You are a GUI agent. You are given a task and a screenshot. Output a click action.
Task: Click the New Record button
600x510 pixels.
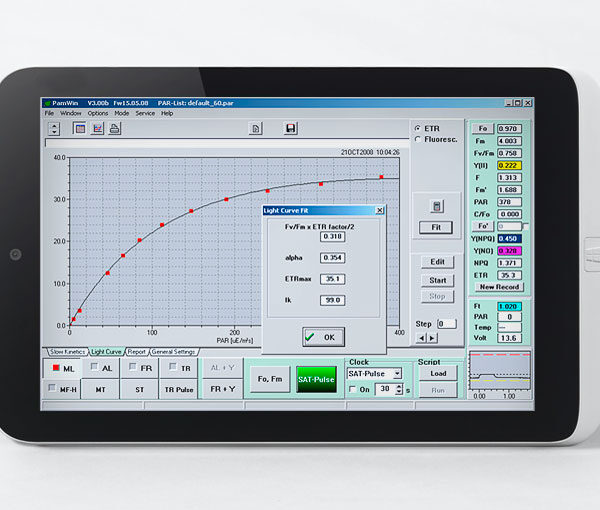[499, 287]
